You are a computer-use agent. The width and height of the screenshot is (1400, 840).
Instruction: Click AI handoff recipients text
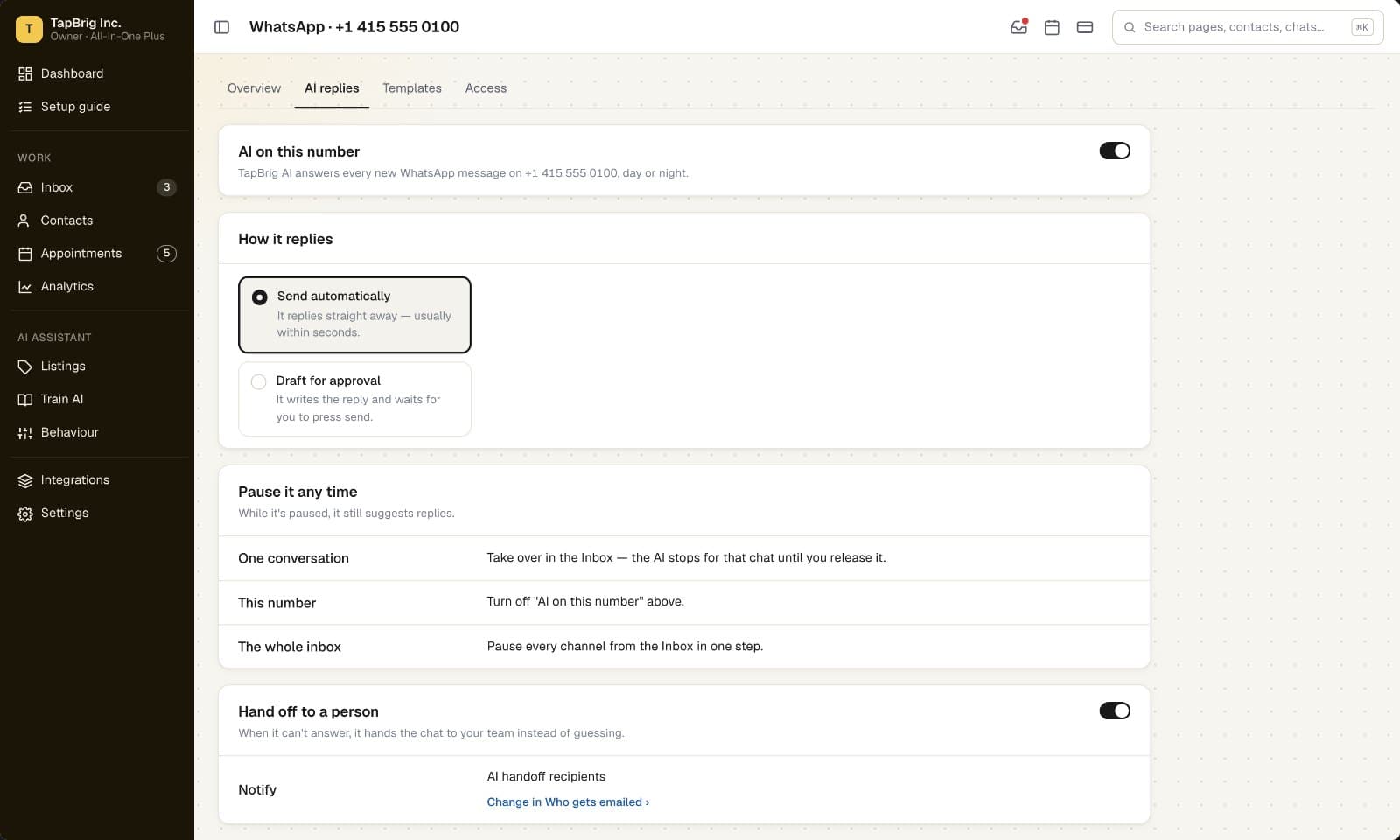point(546,777)
